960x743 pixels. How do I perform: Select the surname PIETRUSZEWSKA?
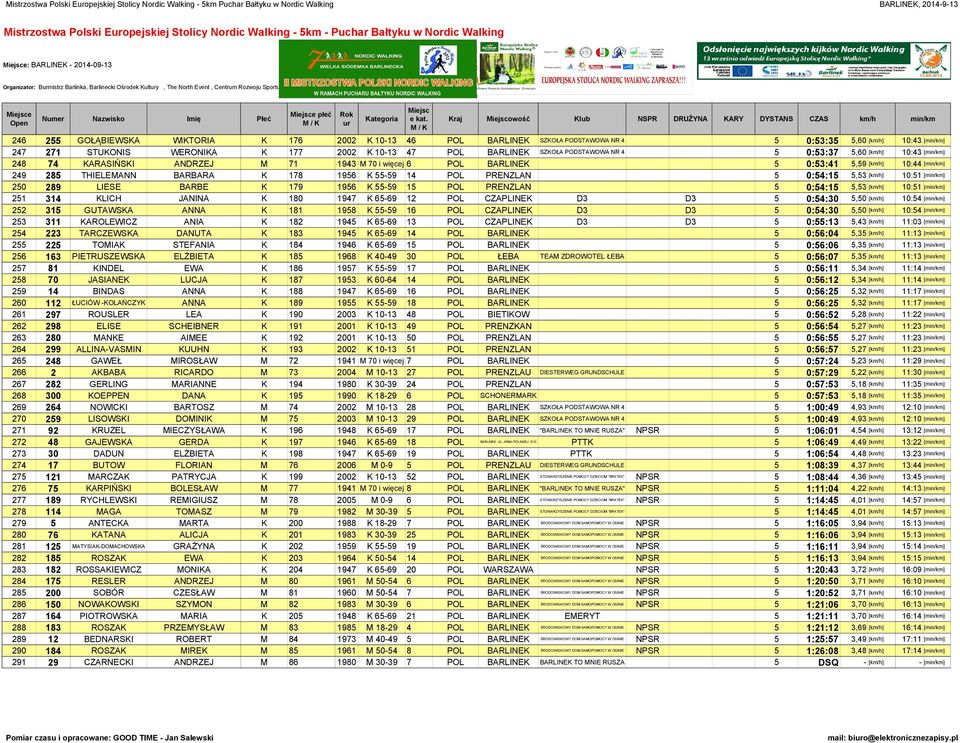(108, 257)
